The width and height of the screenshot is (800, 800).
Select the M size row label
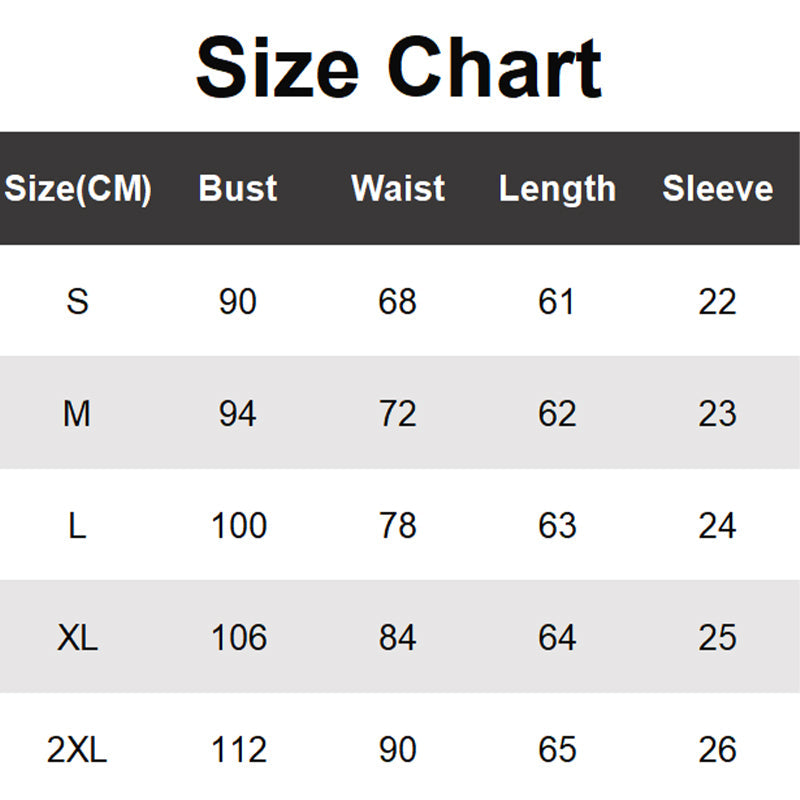[78, 413]
